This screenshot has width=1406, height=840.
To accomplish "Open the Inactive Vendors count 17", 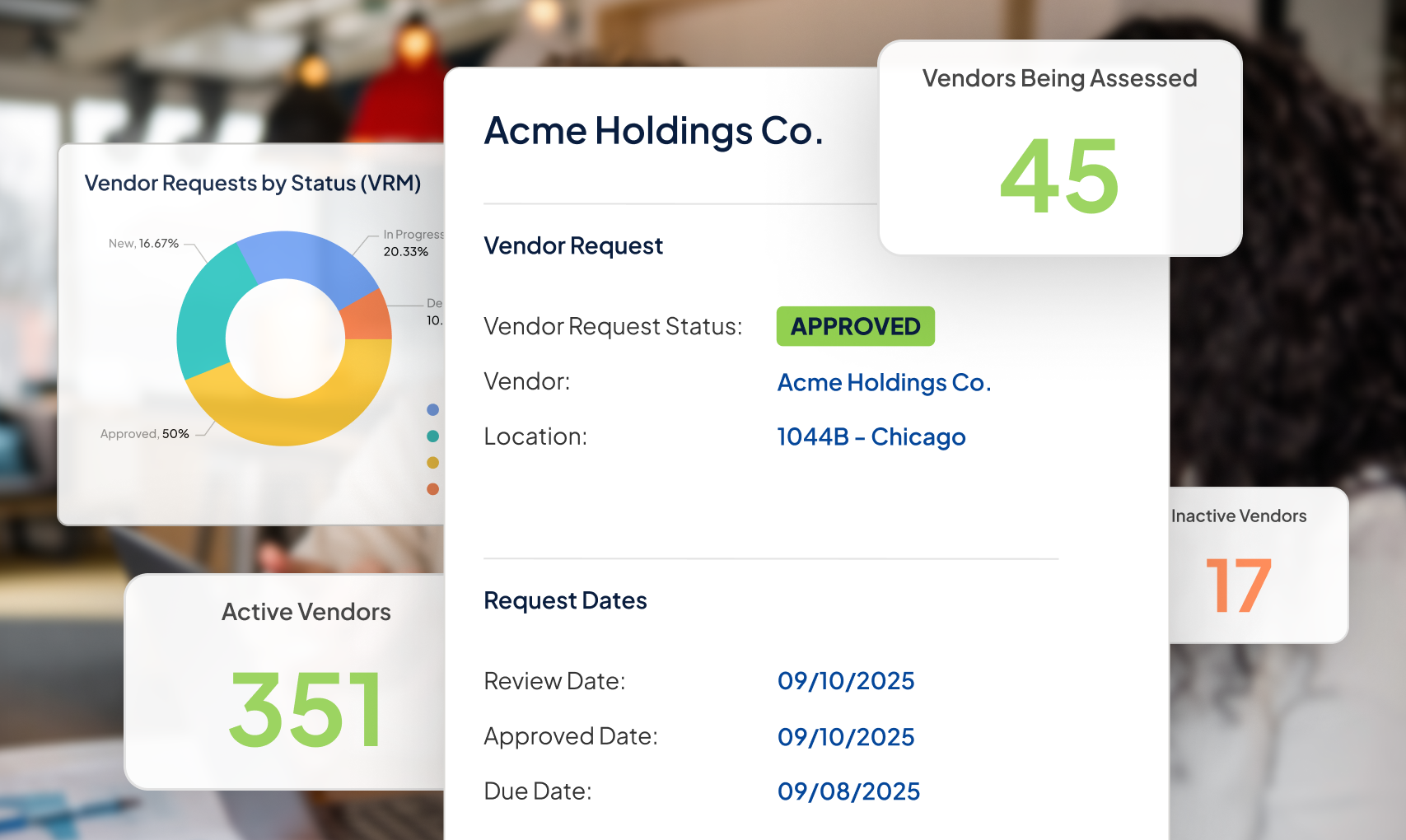I will coord(1238,586).
